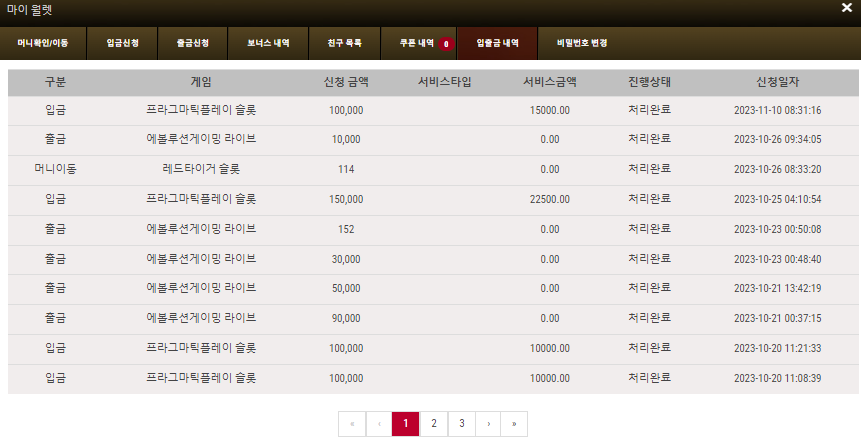The image size is (861, 441).
Task: Click the red coupon count badge
Action: point(446,44)
